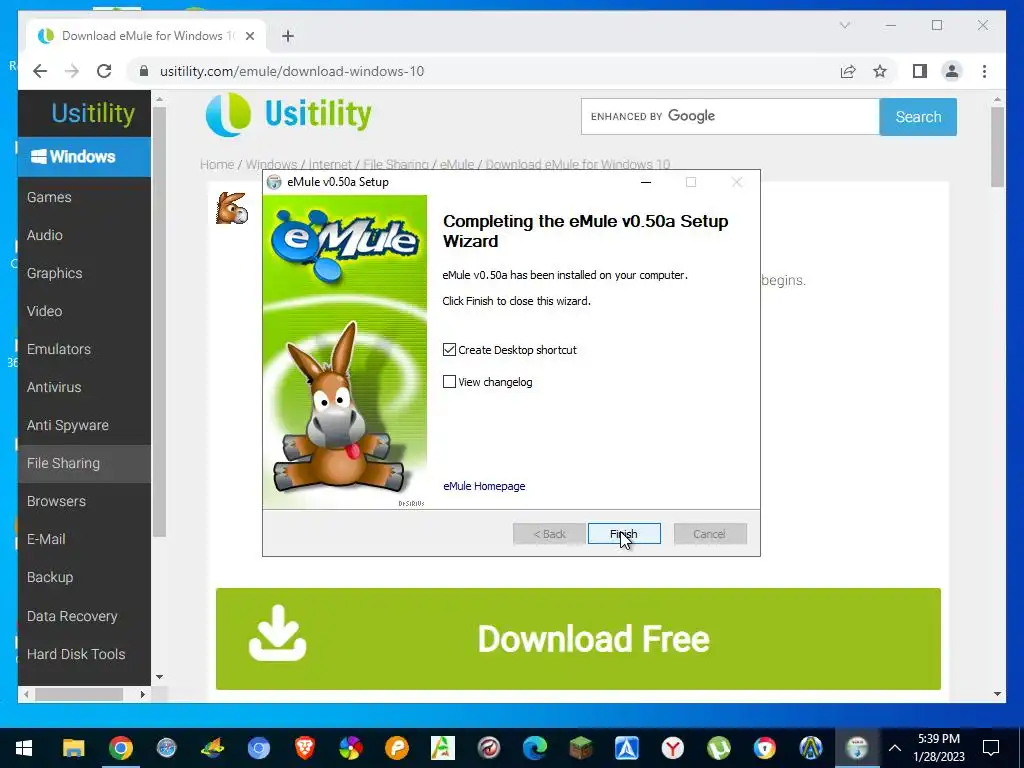The height and width of the screenshot is (768, 1024).
Task: Click the Chrome icon in the taskbar
Action: 120,748
